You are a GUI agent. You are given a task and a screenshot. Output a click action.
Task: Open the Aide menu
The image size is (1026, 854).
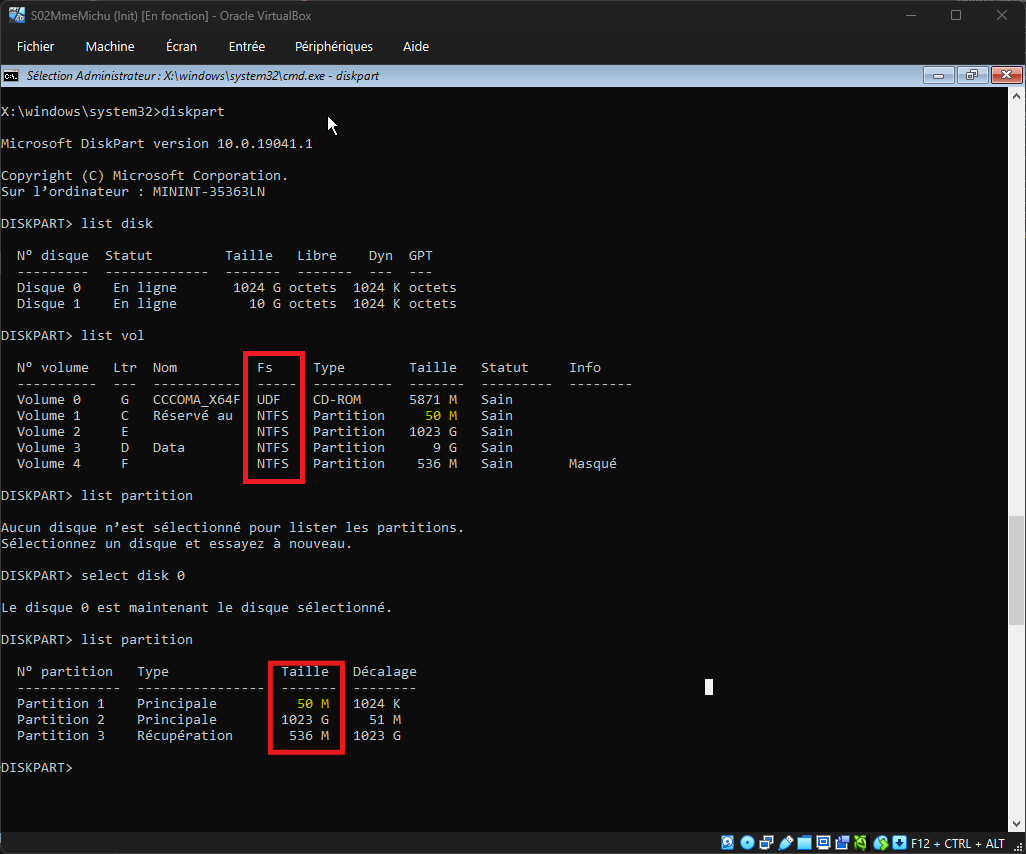click(416, 47)
